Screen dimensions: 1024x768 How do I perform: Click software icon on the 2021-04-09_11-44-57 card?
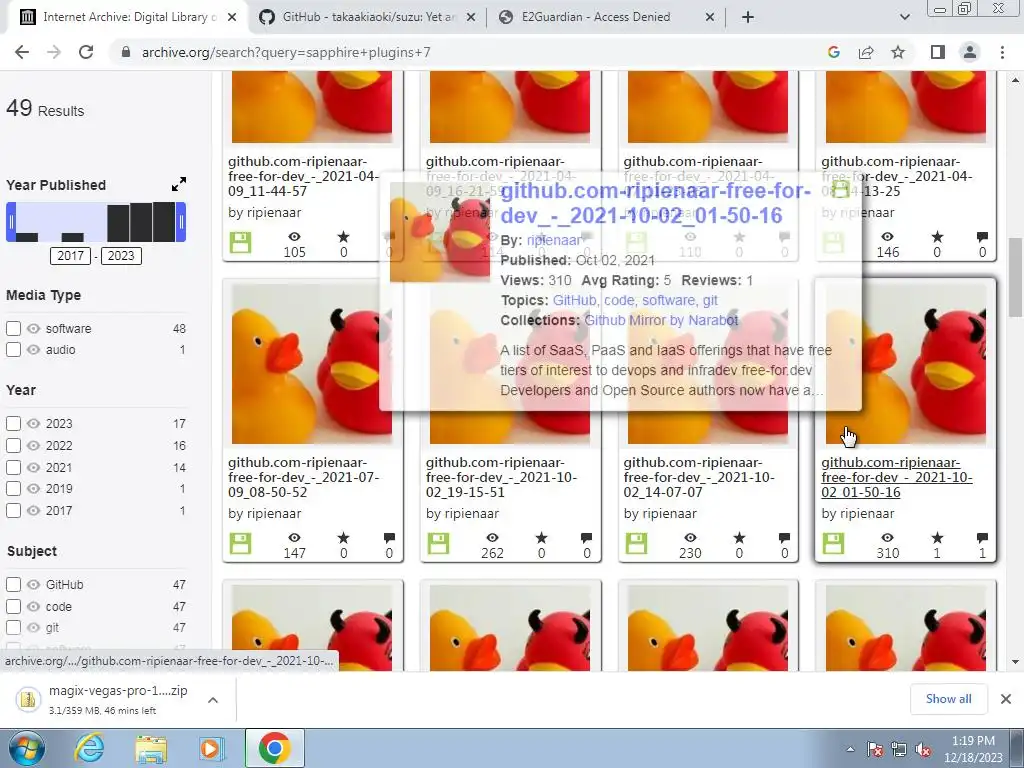[x=240, y=242]
